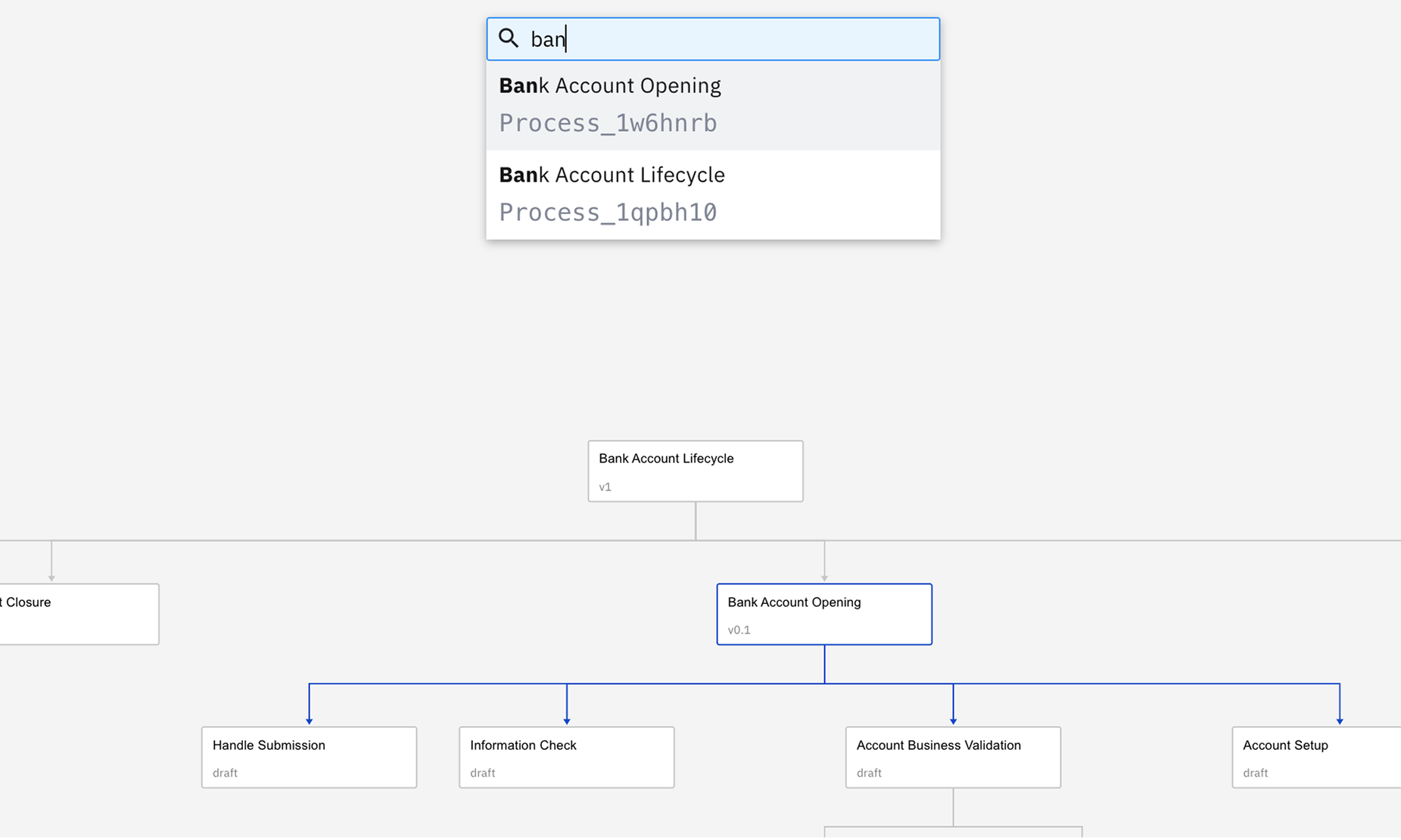Viewport: 1401px width, 840px height.
Task: Click the v1 label on Lifecycle node
Action: pos(605,487)
